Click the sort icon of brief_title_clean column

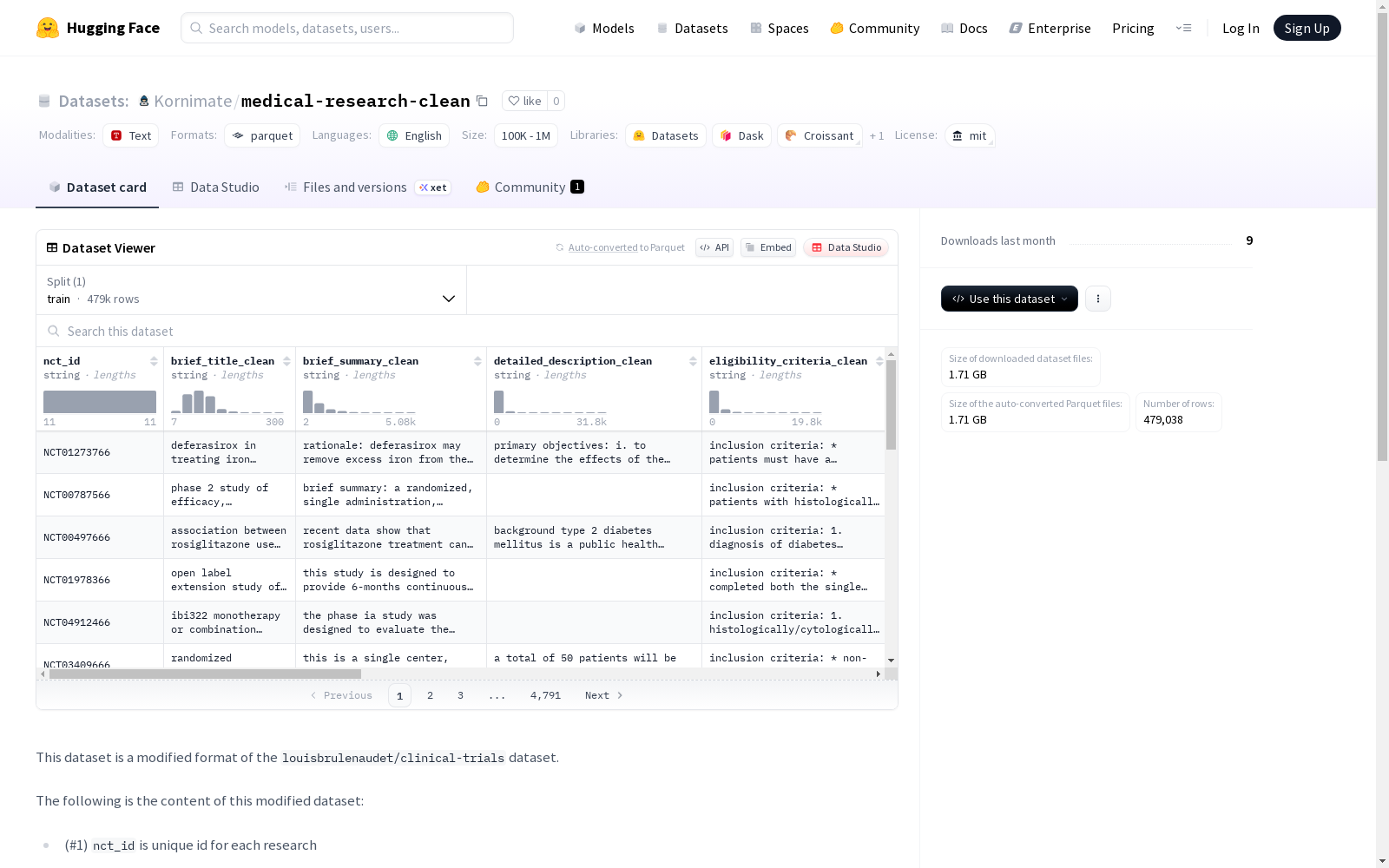pos(286,361)
